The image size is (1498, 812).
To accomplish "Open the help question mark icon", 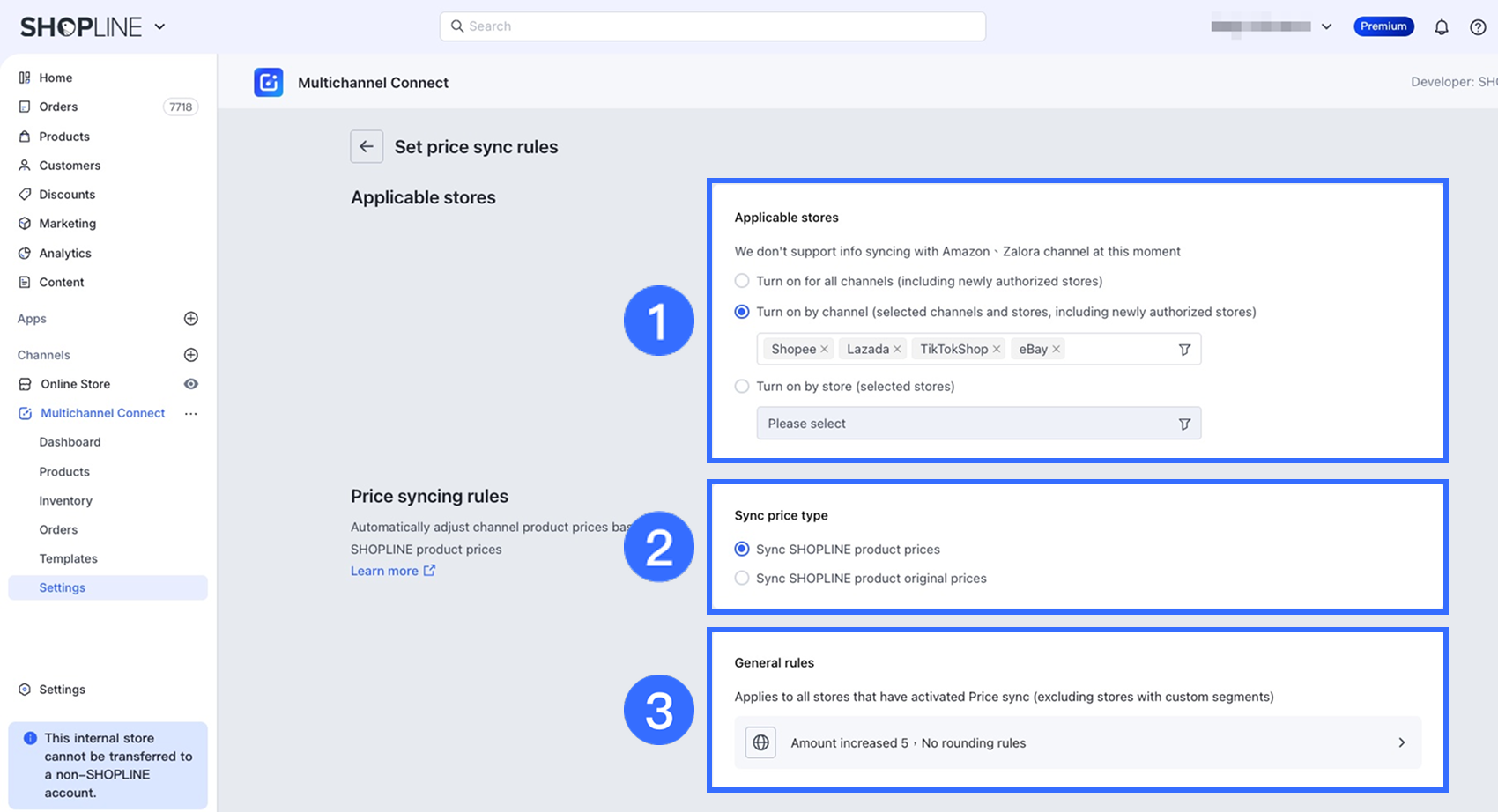I will (x=1478, y=27).
